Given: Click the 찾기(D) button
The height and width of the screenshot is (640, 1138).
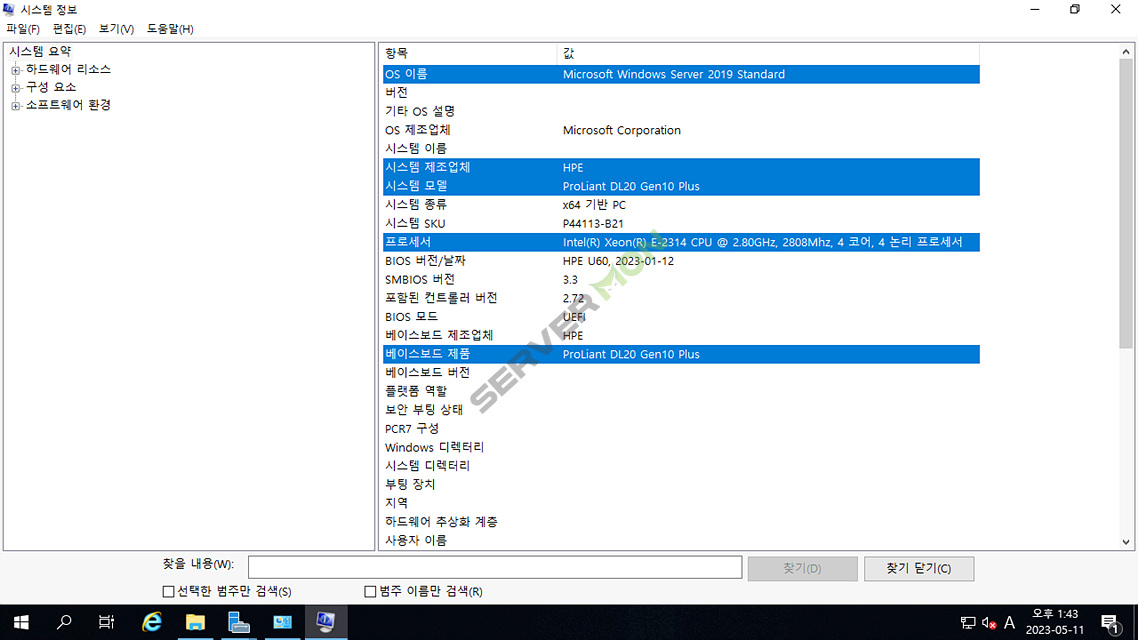Looking at the screenshot, I should [802, 568].
